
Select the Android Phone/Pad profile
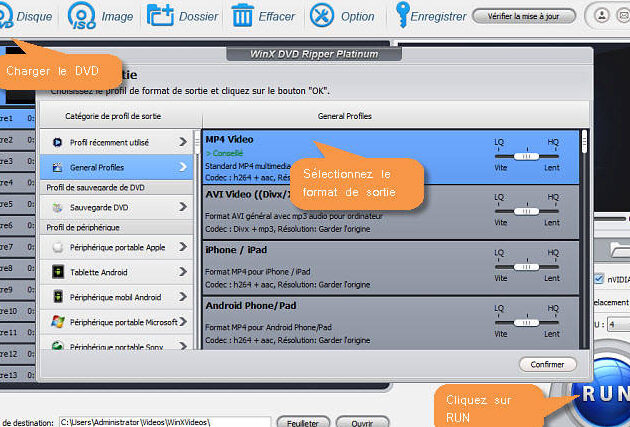tap(391, 323)
